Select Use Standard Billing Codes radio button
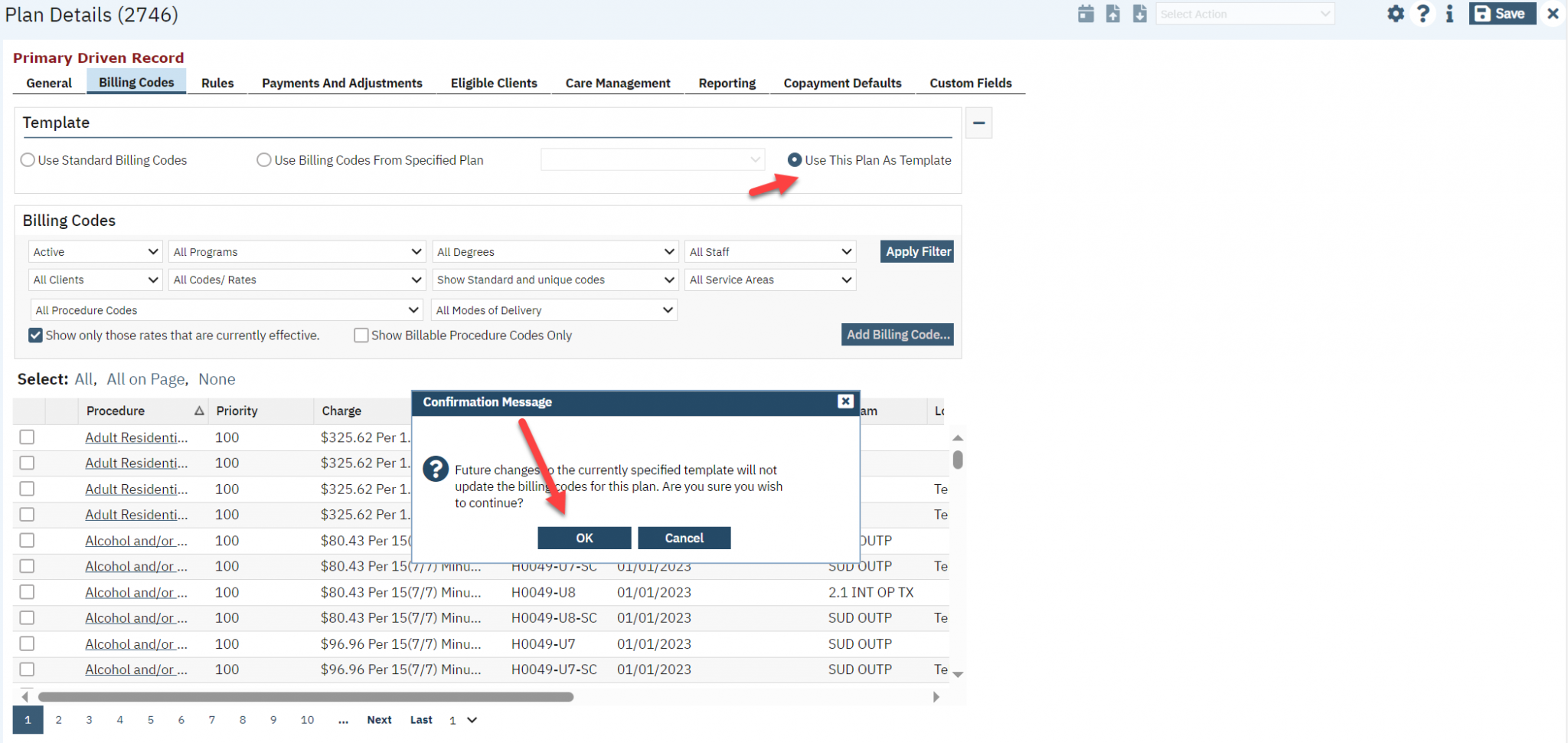 (28, 159)
